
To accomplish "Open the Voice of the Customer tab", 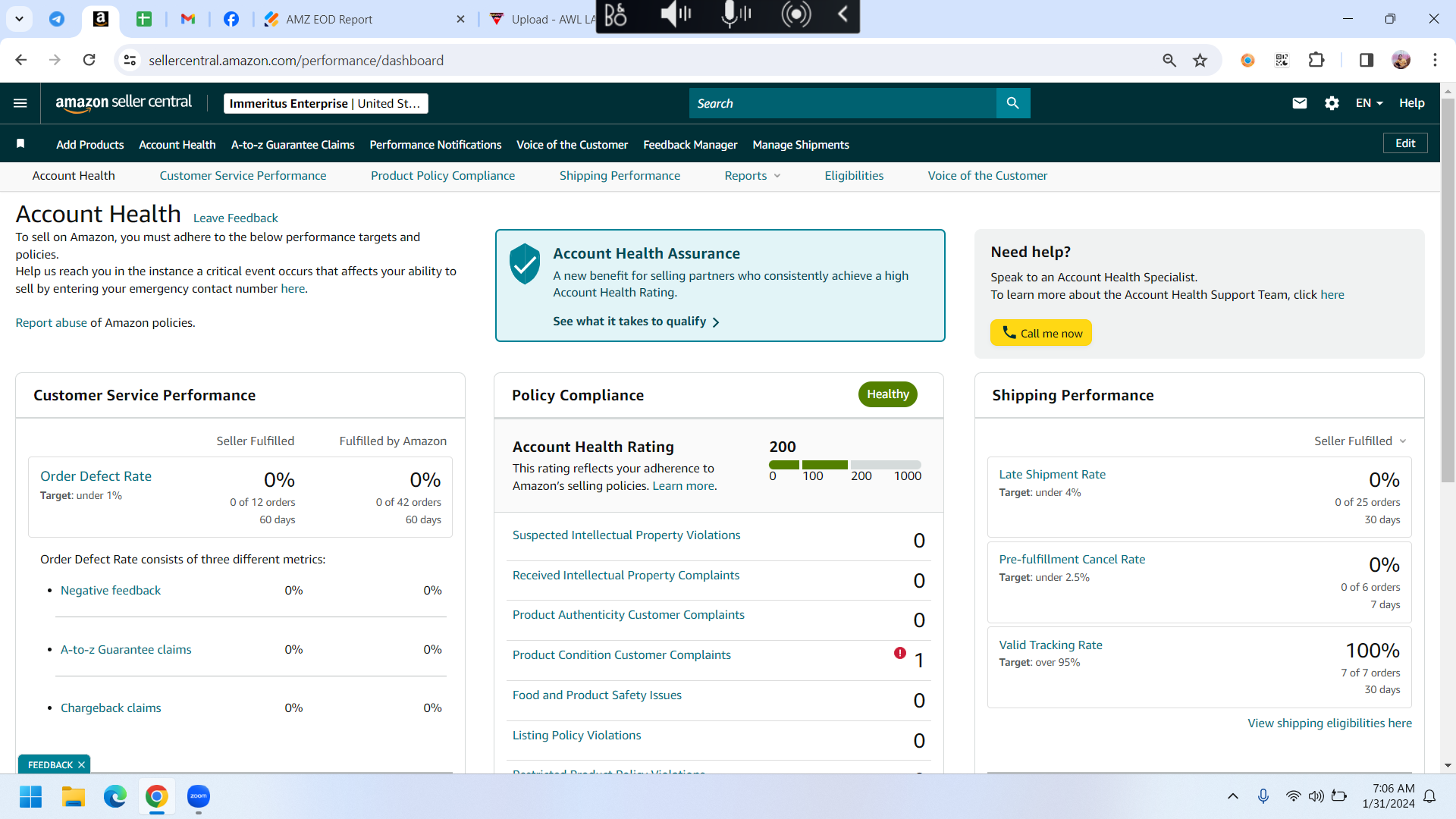I will (987, 176).
